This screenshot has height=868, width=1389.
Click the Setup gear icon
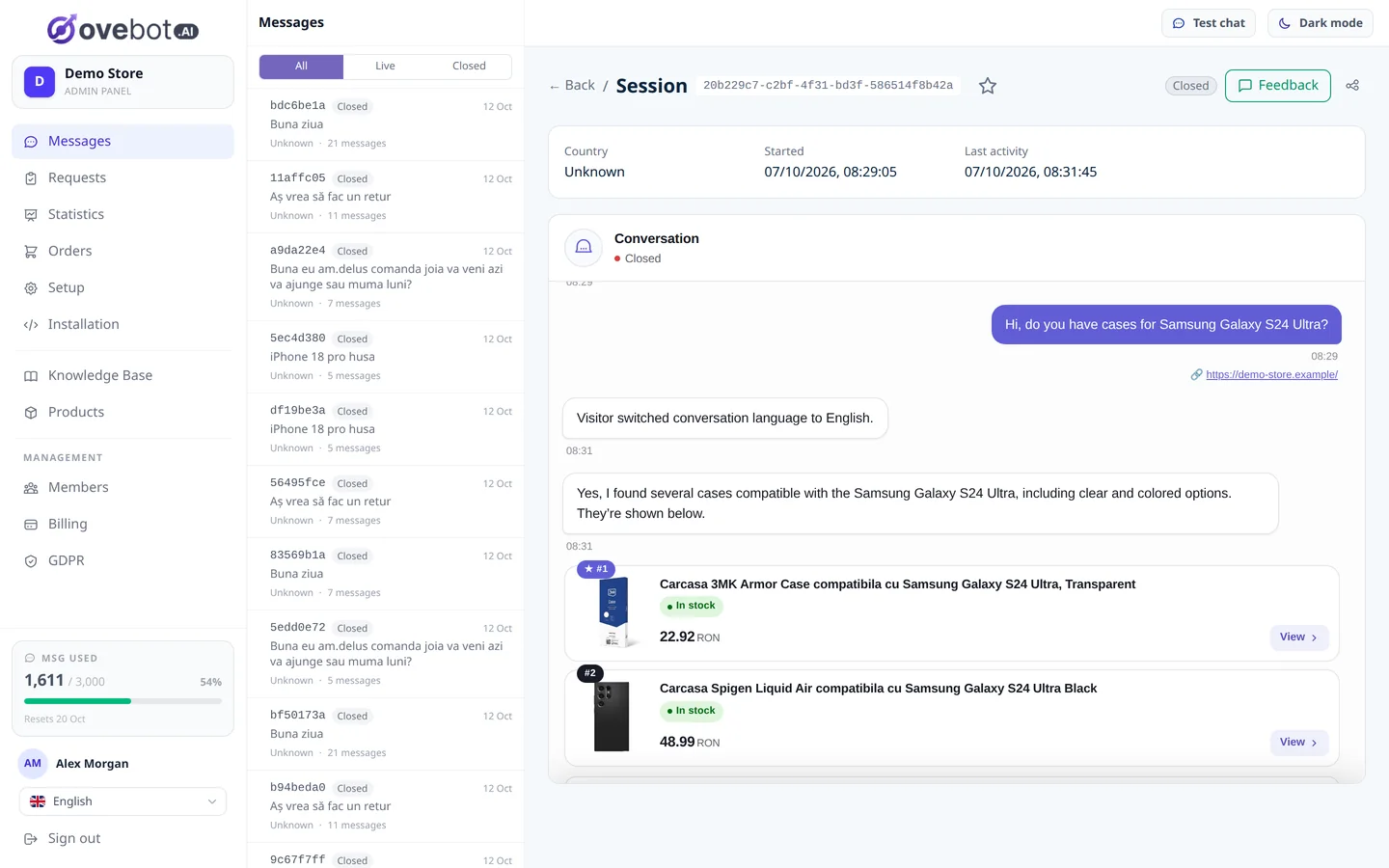point(31,288)
